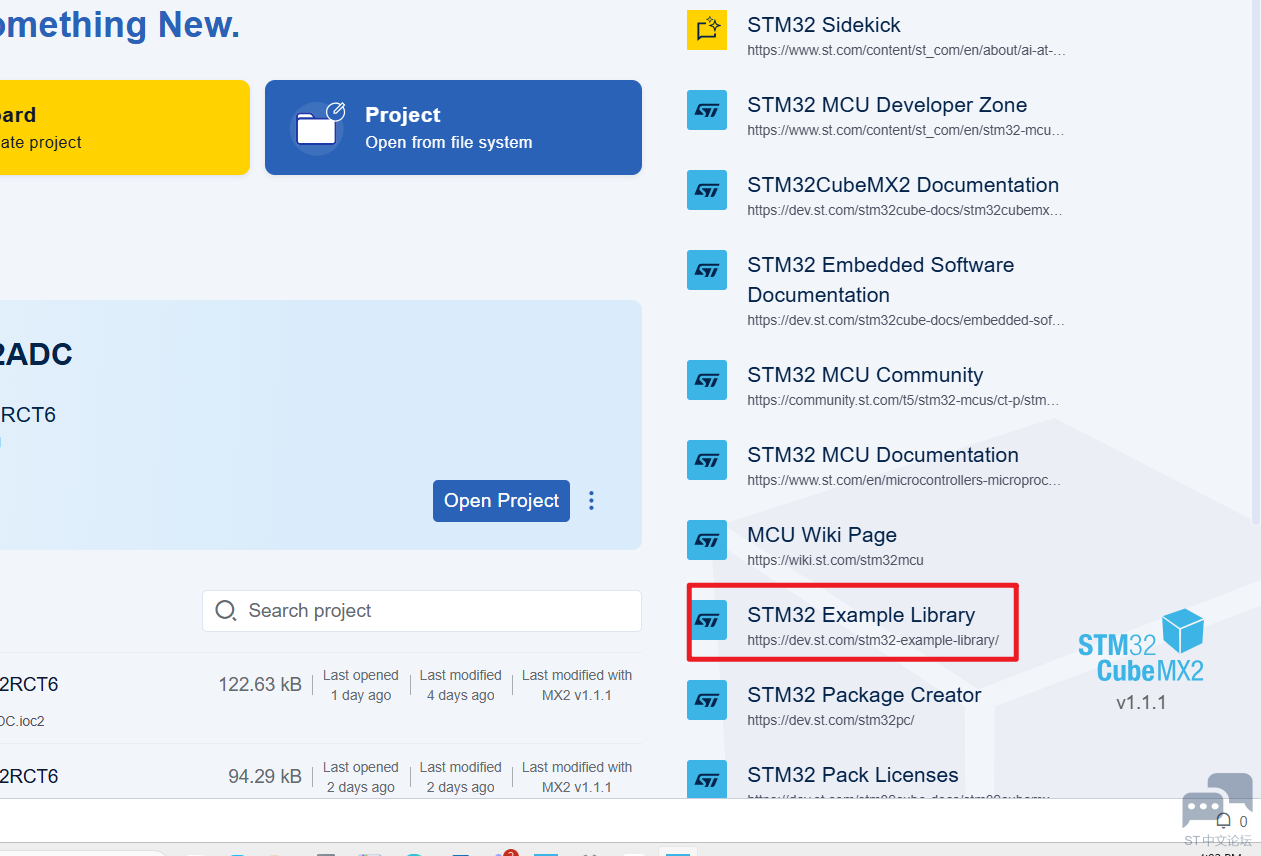The image size is (1261, 856).
Task: Click the yellow Board create project card
Action: tap(124, 127)
